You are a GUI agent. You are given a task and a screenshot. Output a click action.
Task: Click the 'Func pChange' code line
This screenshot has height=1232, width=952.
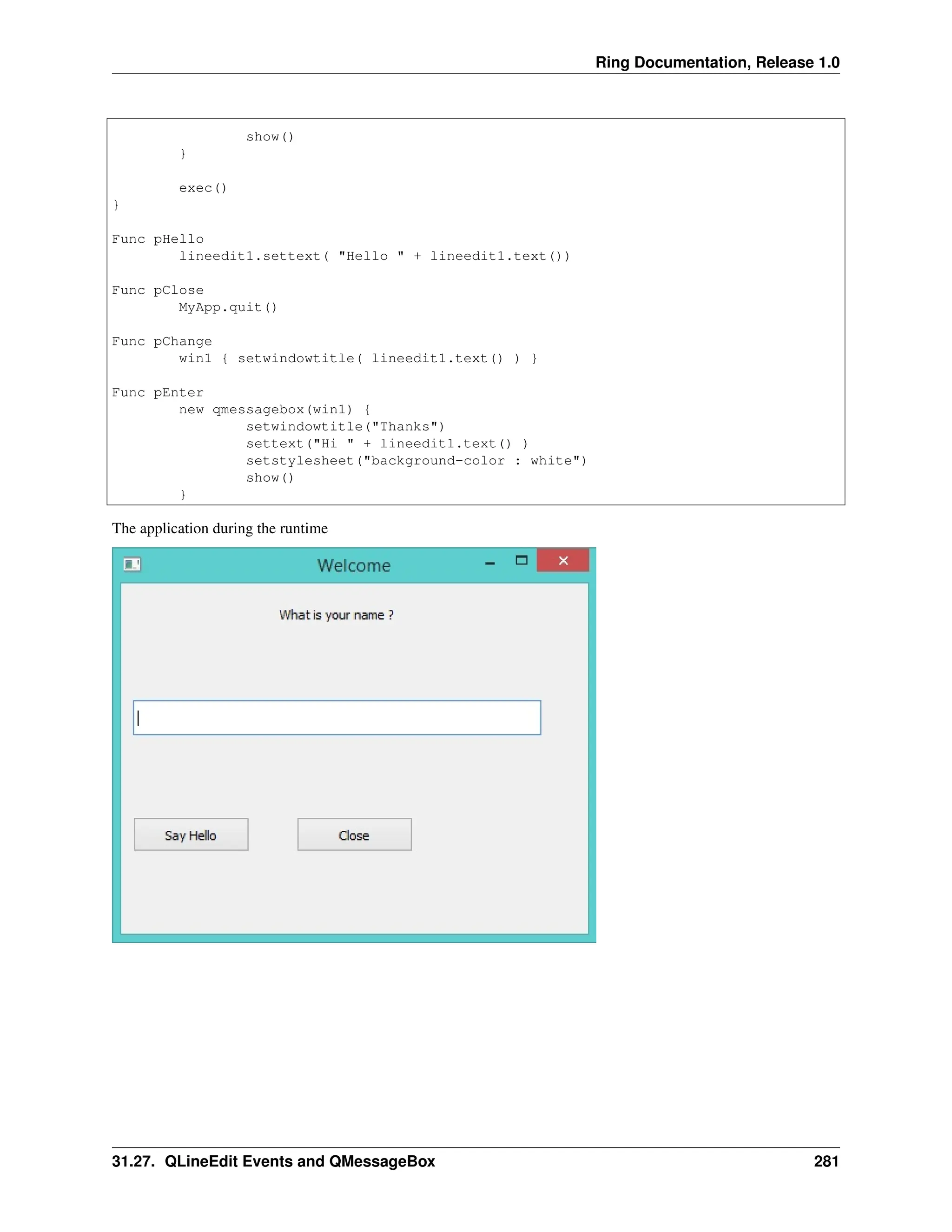[x=162, y=341]
